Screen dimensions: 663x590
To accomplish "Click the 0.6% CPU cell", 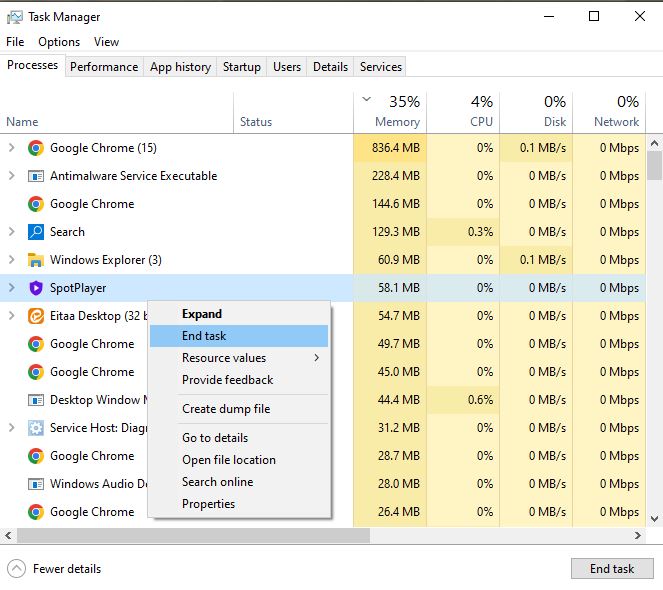I will [463, 400].
